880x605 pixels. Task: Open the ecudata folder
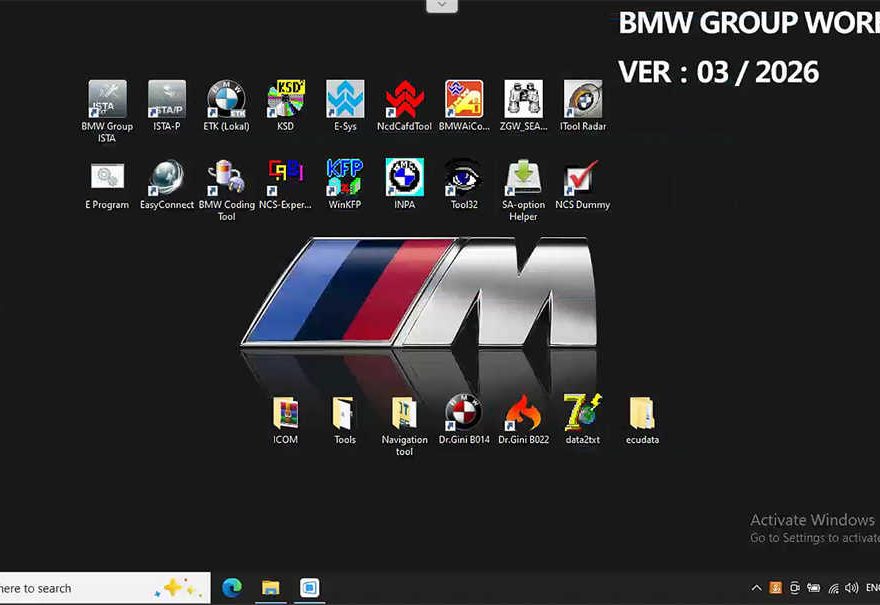[642, 414]
